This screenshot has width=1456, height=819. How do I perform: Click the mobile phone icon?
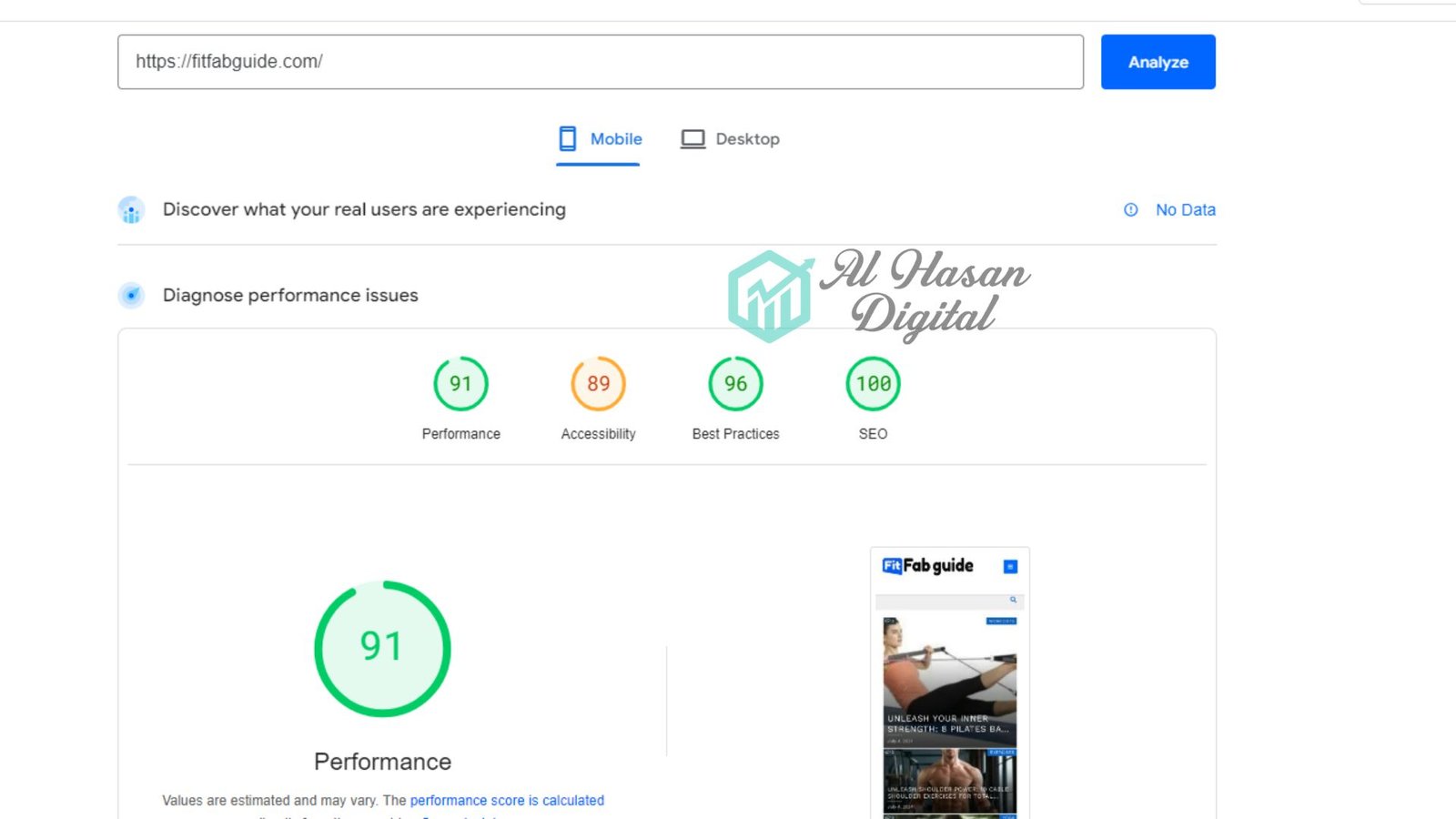568,138
